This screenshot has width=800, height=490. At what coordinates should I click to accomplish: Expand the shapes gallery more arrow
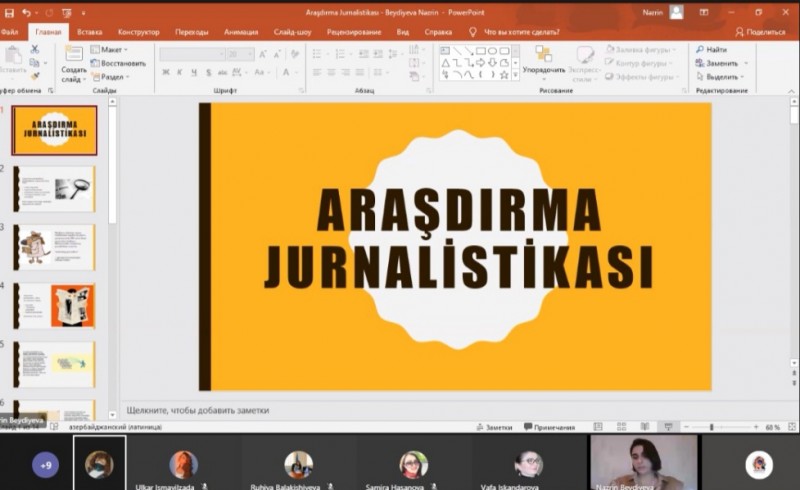tap(515, 75)
